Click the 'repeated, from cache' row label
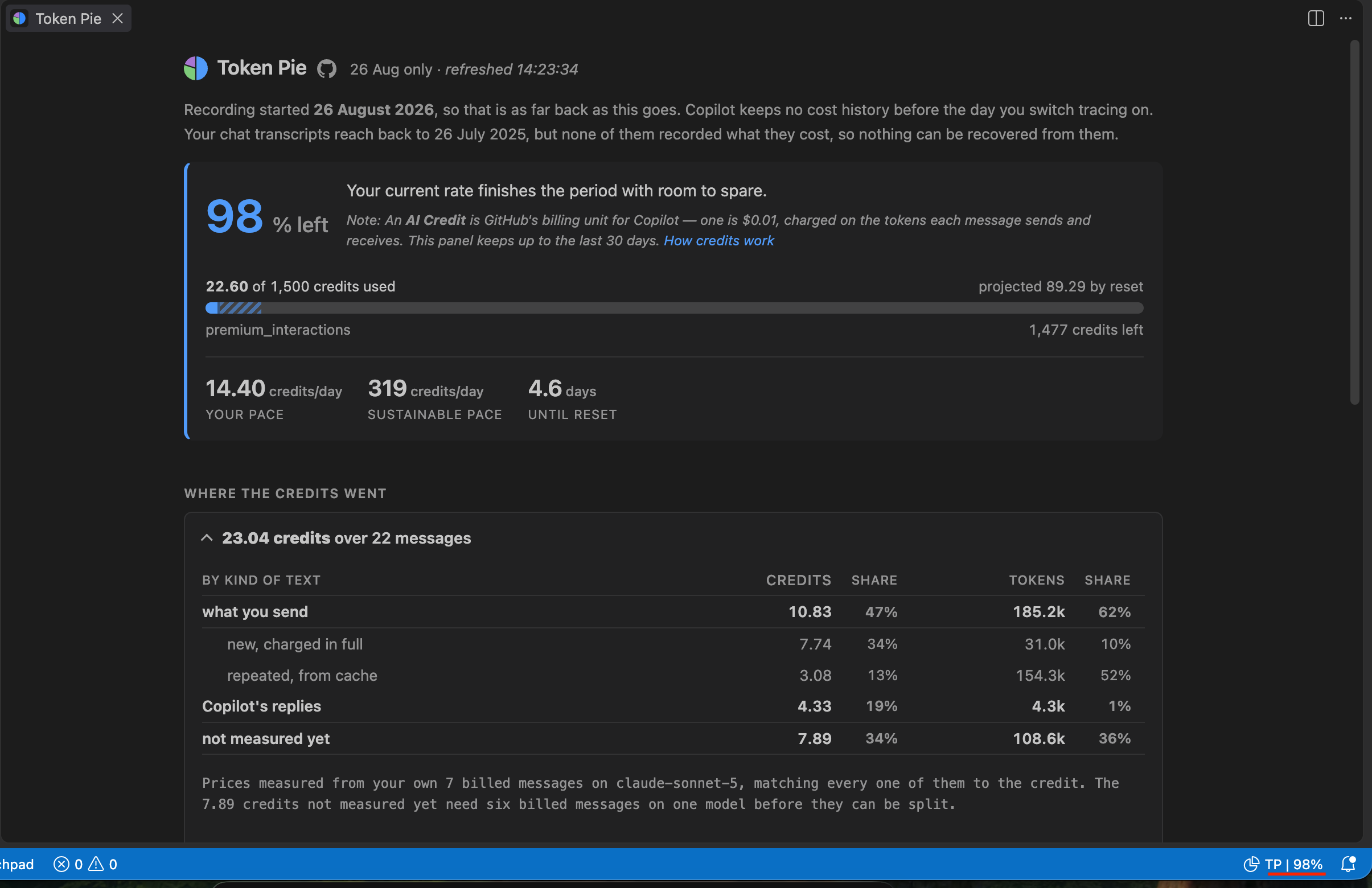 [302, 675]
